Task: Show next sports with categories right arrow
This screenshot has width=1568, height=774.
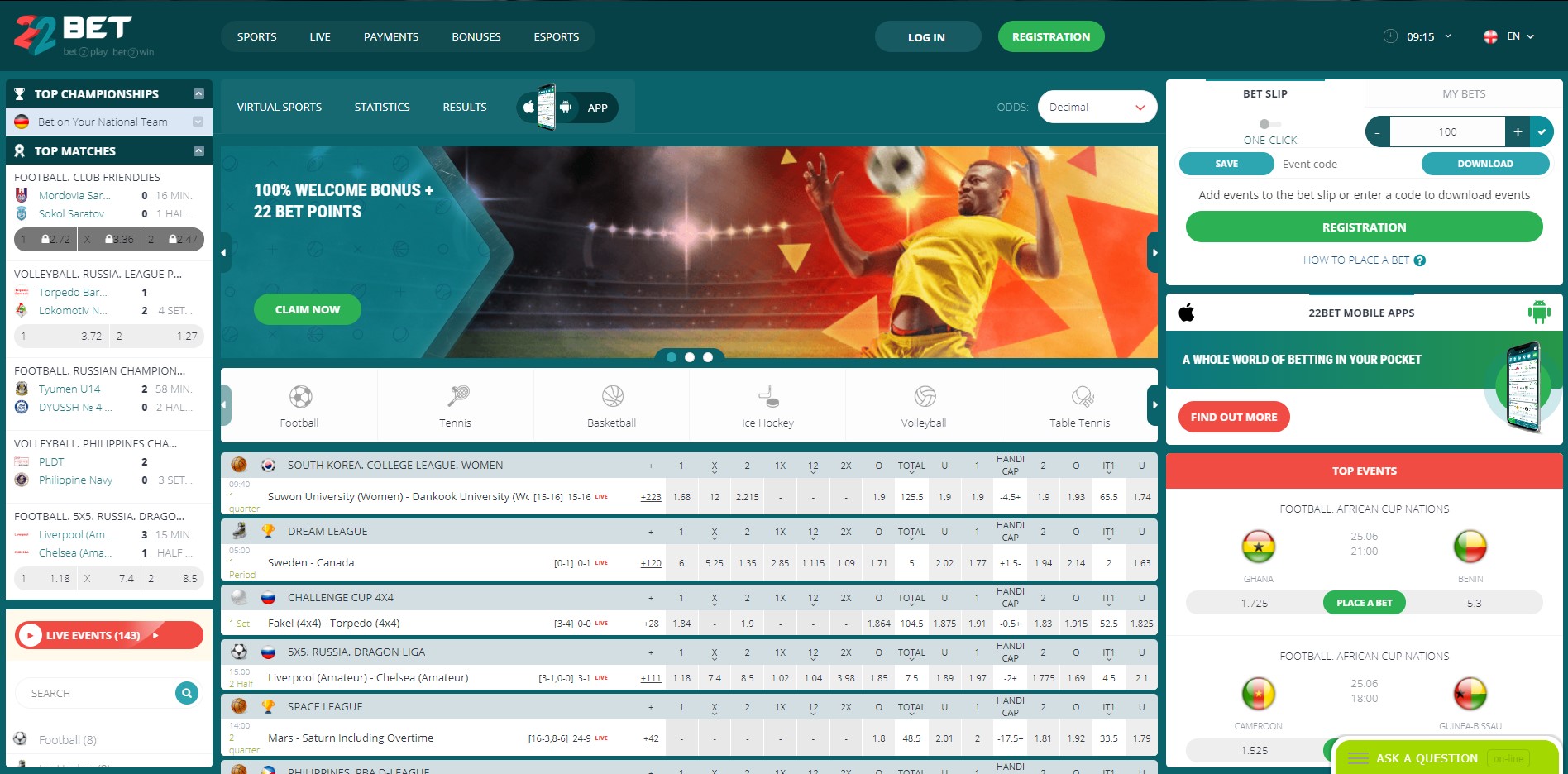Action: (x=1154, y=405)
